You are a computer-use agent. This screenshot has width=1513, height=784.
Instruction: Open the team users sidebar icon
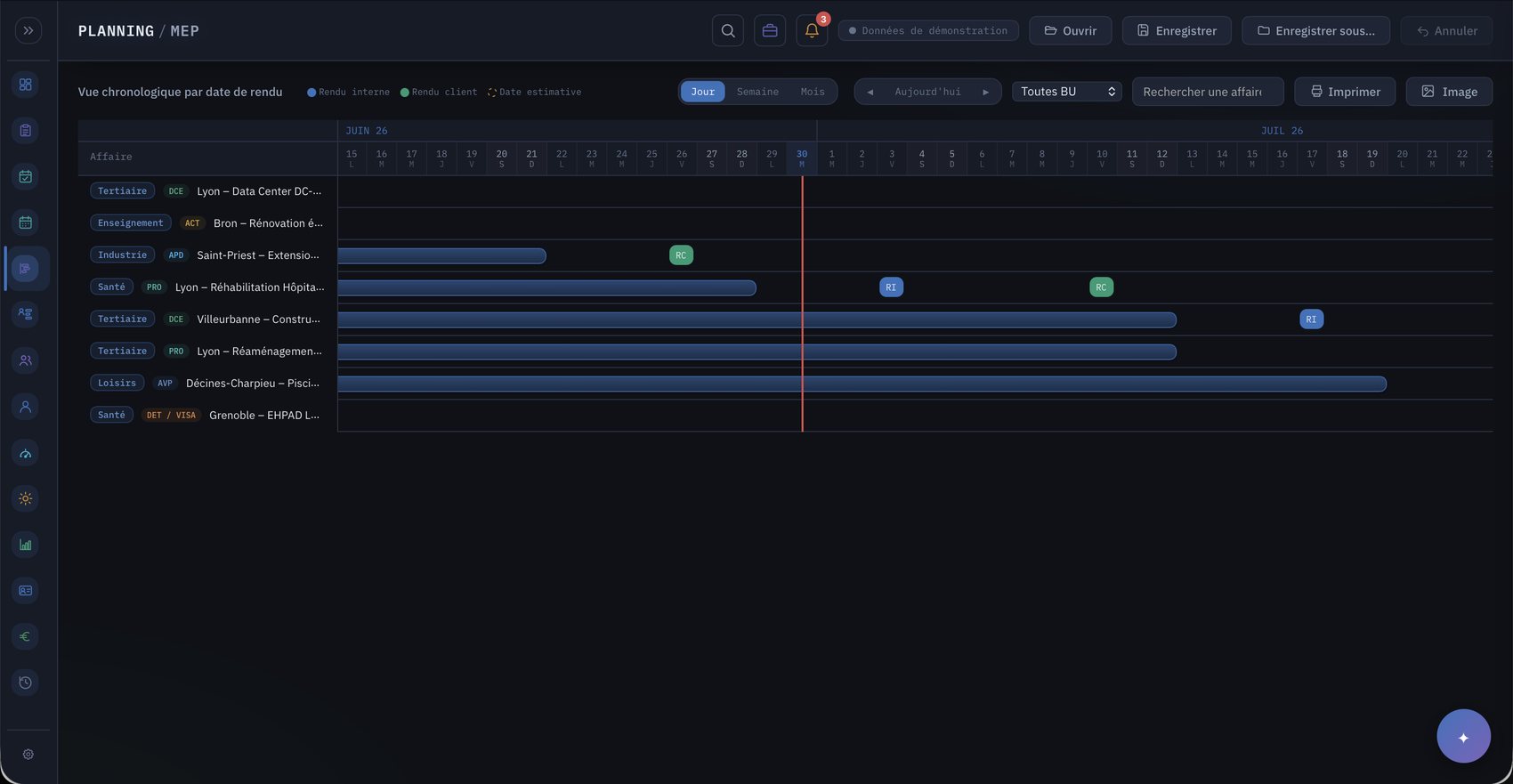[x=26, y=360]
